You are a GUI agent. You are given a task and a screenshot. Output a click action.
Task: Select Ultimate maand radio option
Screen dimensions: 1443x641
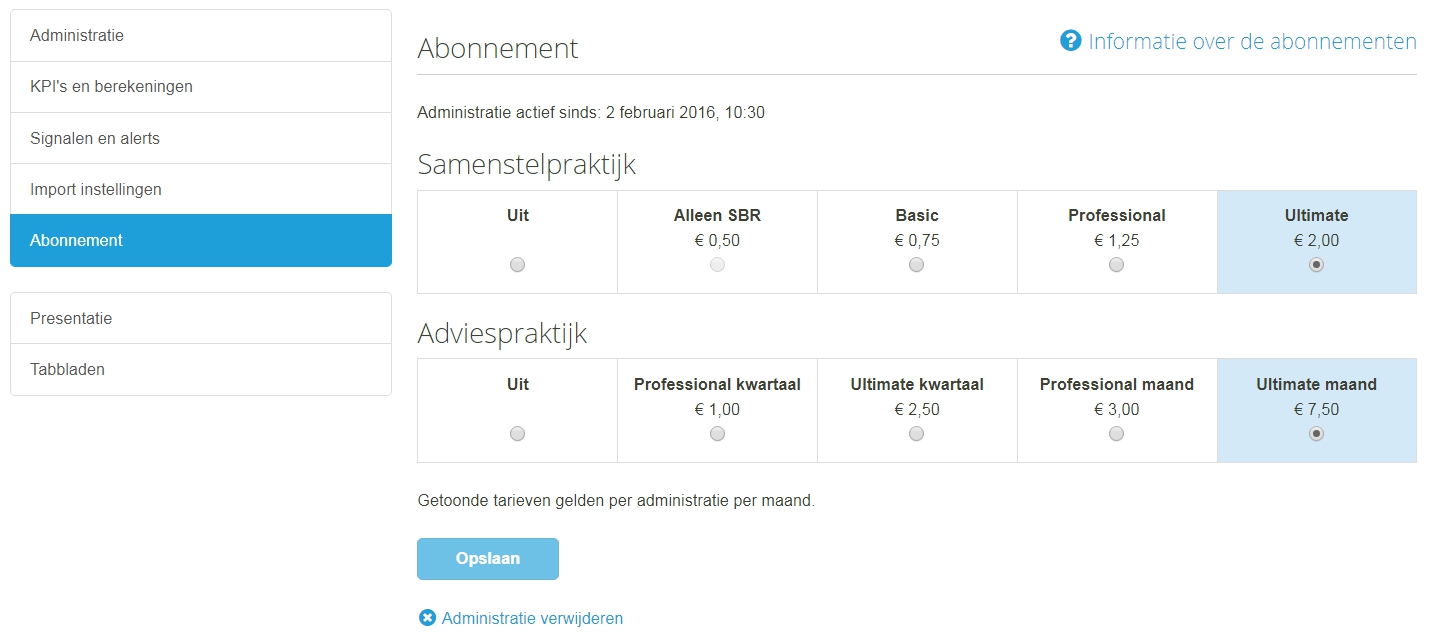1317,434
